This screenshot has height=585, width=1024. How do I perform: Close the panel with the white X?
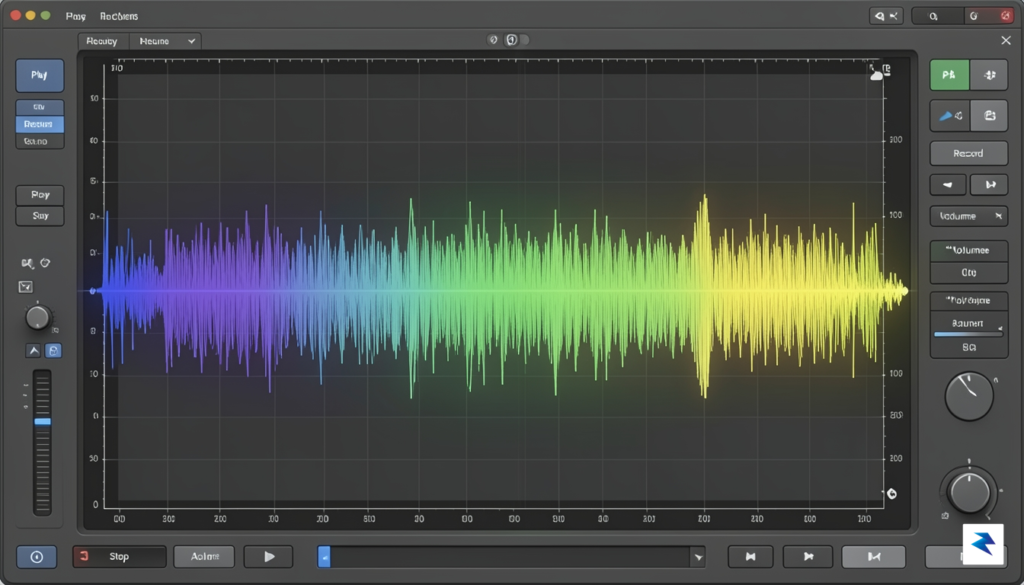click(1006, 40)
